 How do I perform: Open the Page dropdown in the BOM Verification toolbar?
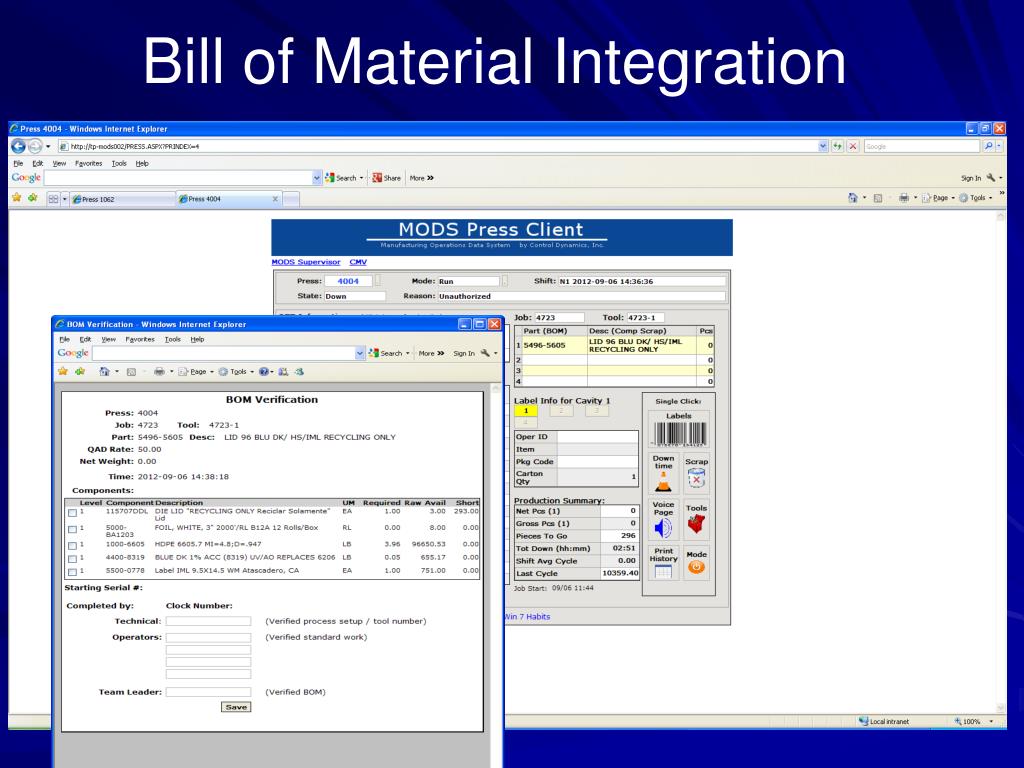(211, 372)
